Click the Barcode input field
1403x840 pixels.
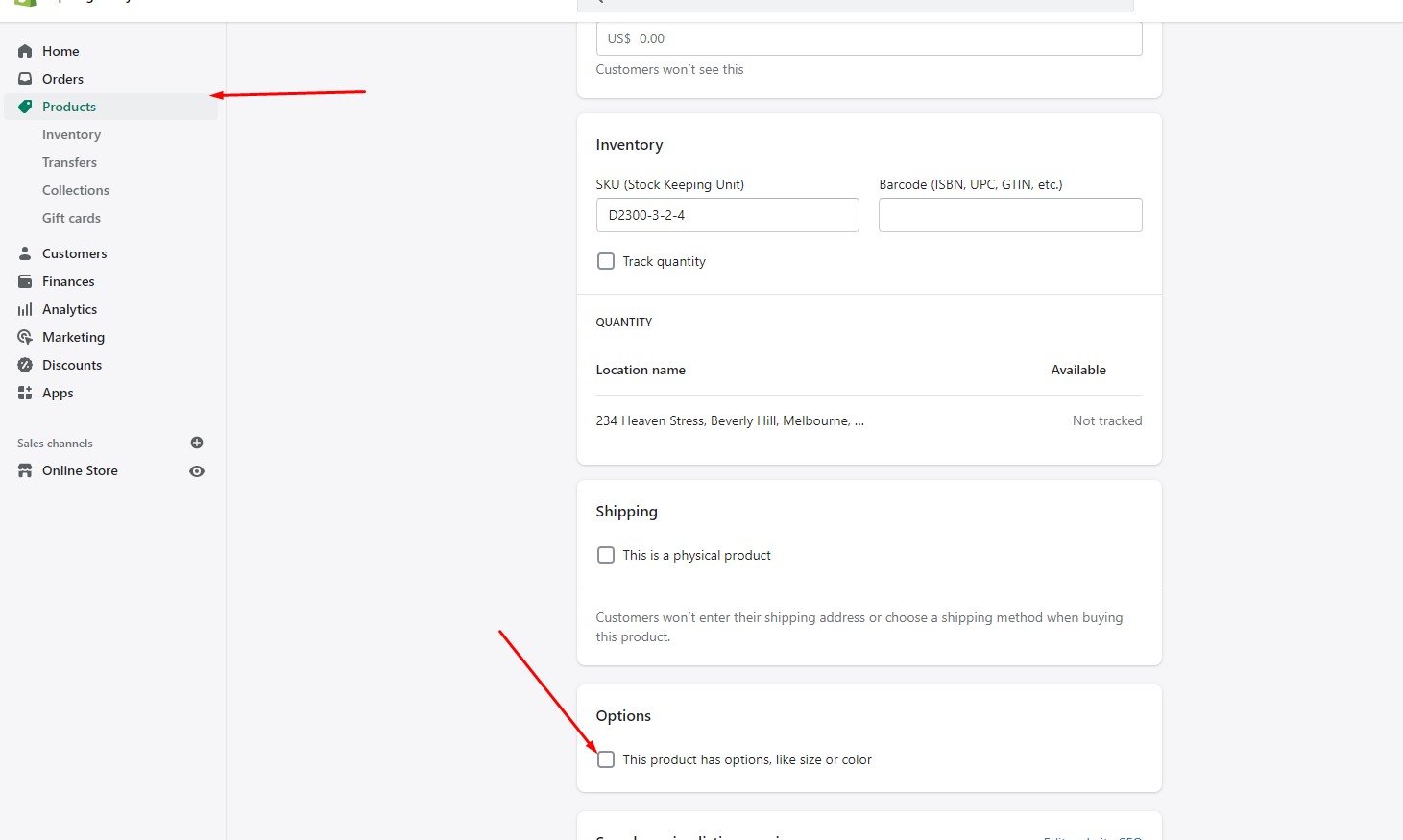(x=1010, y=215)
